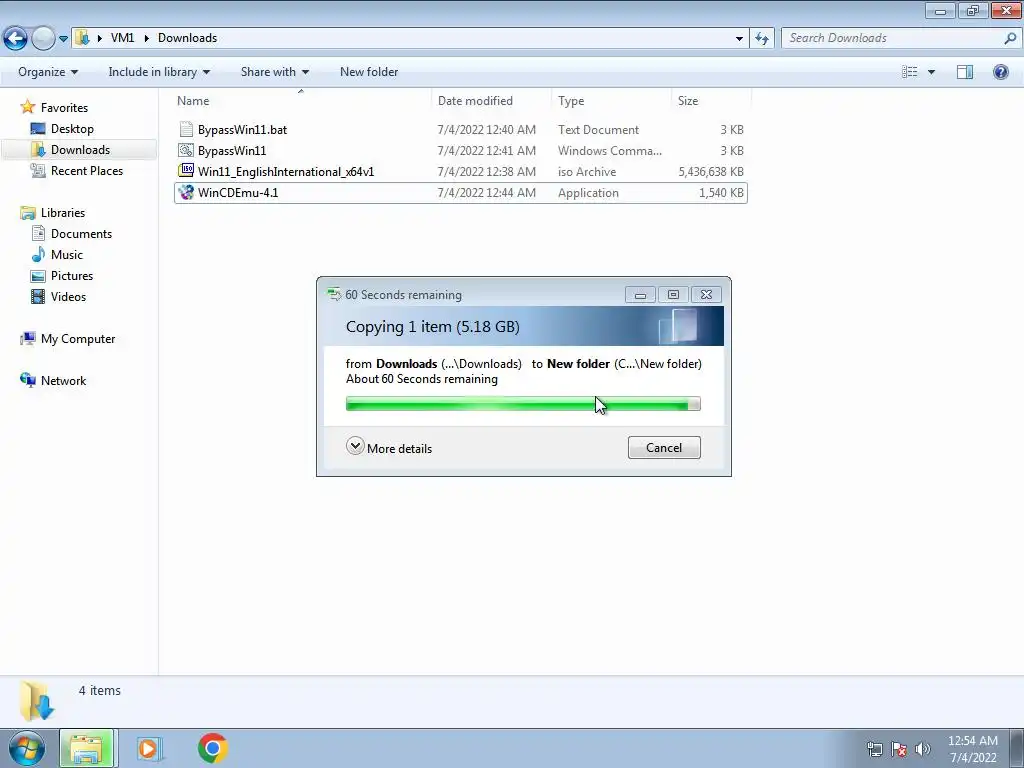Open the address bar history dropdown
Image resolution: width=1024 pixels, height=768 pixels.
coord(739,38)
